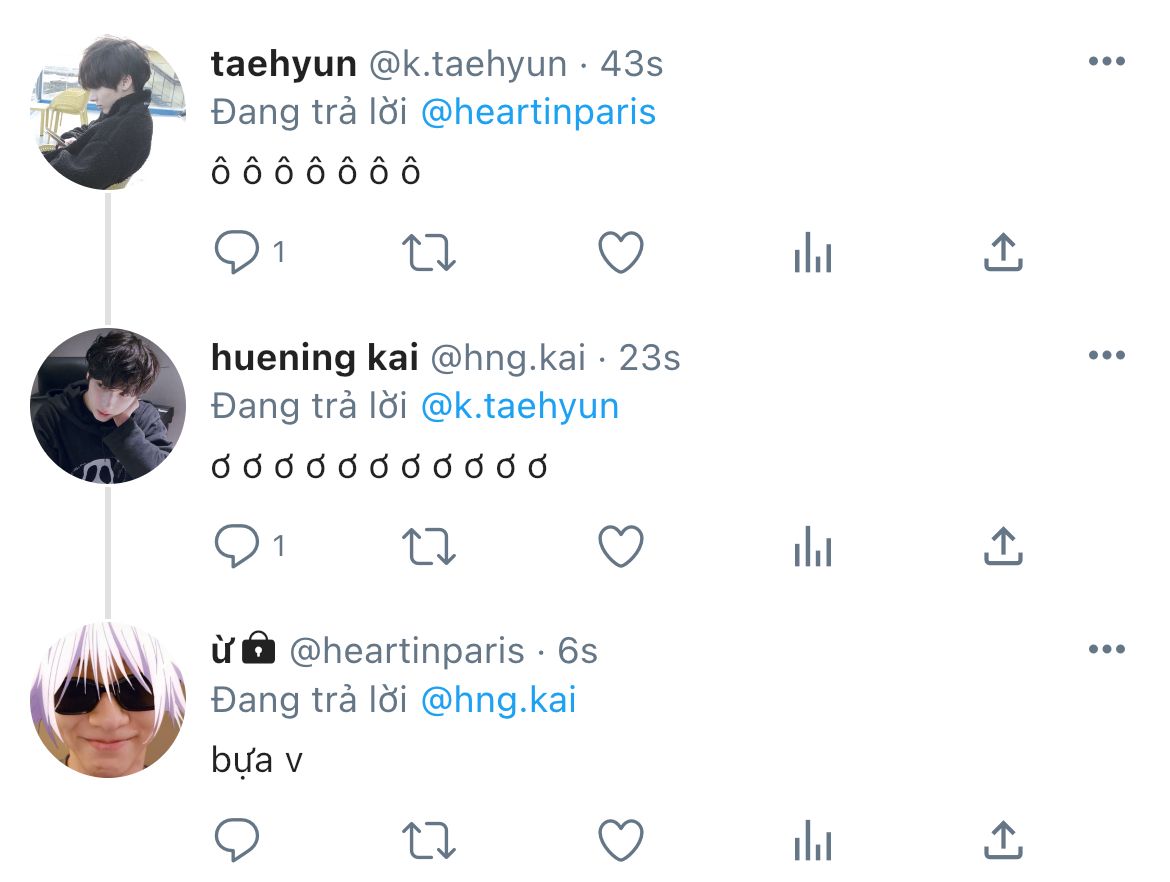Like huening kai's tweet
The width and height of the screenshot is (1170, 882).
click(620, 547)
